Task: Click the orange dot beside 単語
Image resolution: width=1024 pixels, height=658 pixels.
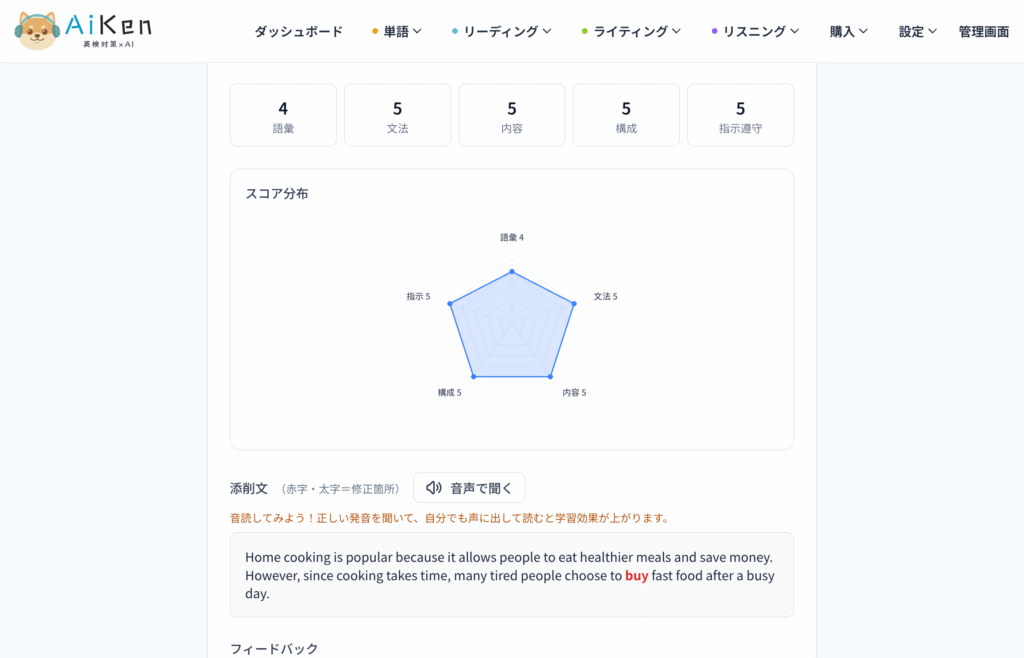Action: (375, 31)
